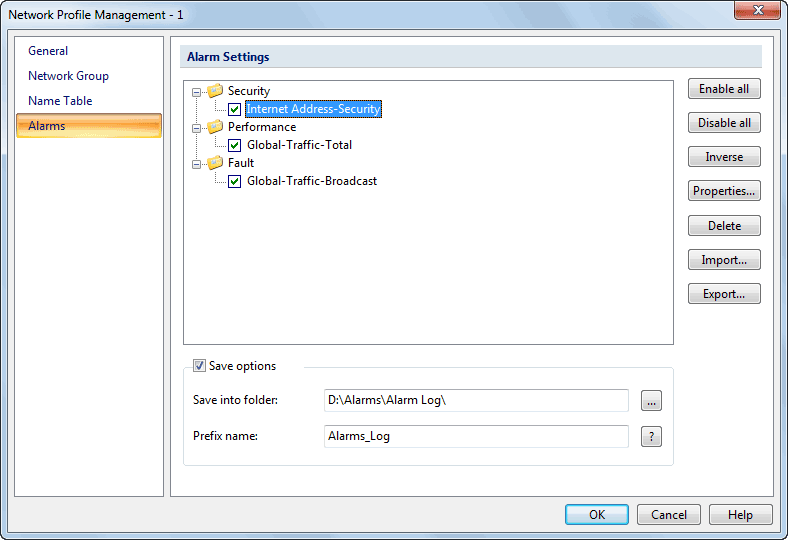Open the Name Table page
Image resolution: width=788 pixels, height=540 pixels.
click(60, 100)
